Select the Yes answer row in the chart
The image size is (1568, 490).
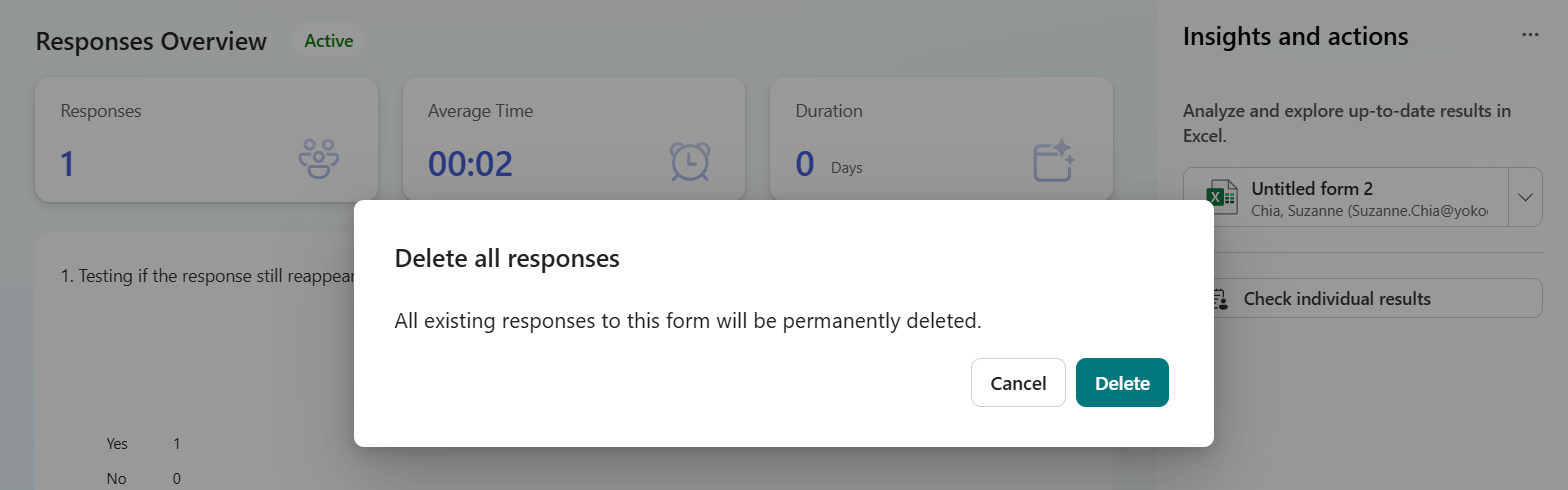pos(118,444)
